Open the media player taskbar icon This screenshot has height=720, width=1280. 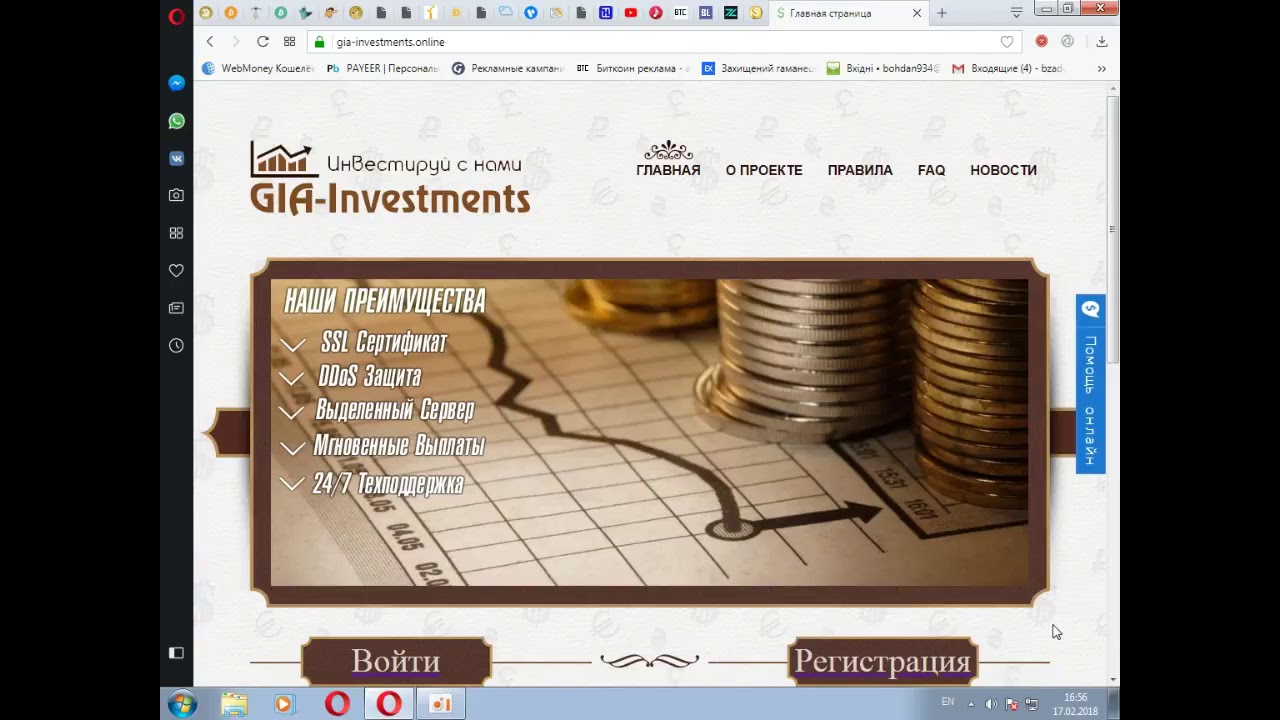click(x=285, y=704)
